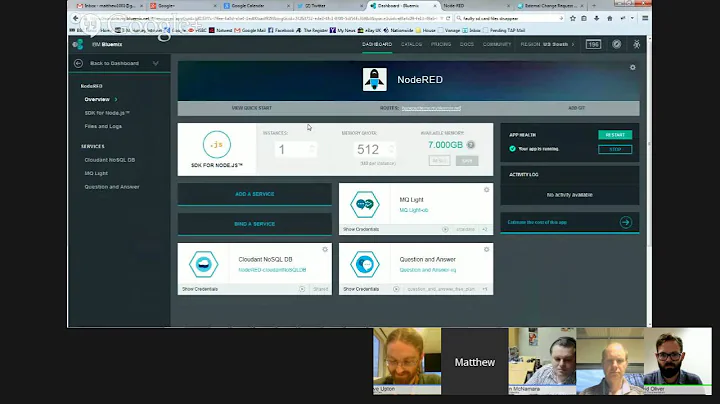Image resolution: width=720 pixels, height=404 pixels.
Task: Click the IBM Bluemix logo icon
Action: click(78, 44)
